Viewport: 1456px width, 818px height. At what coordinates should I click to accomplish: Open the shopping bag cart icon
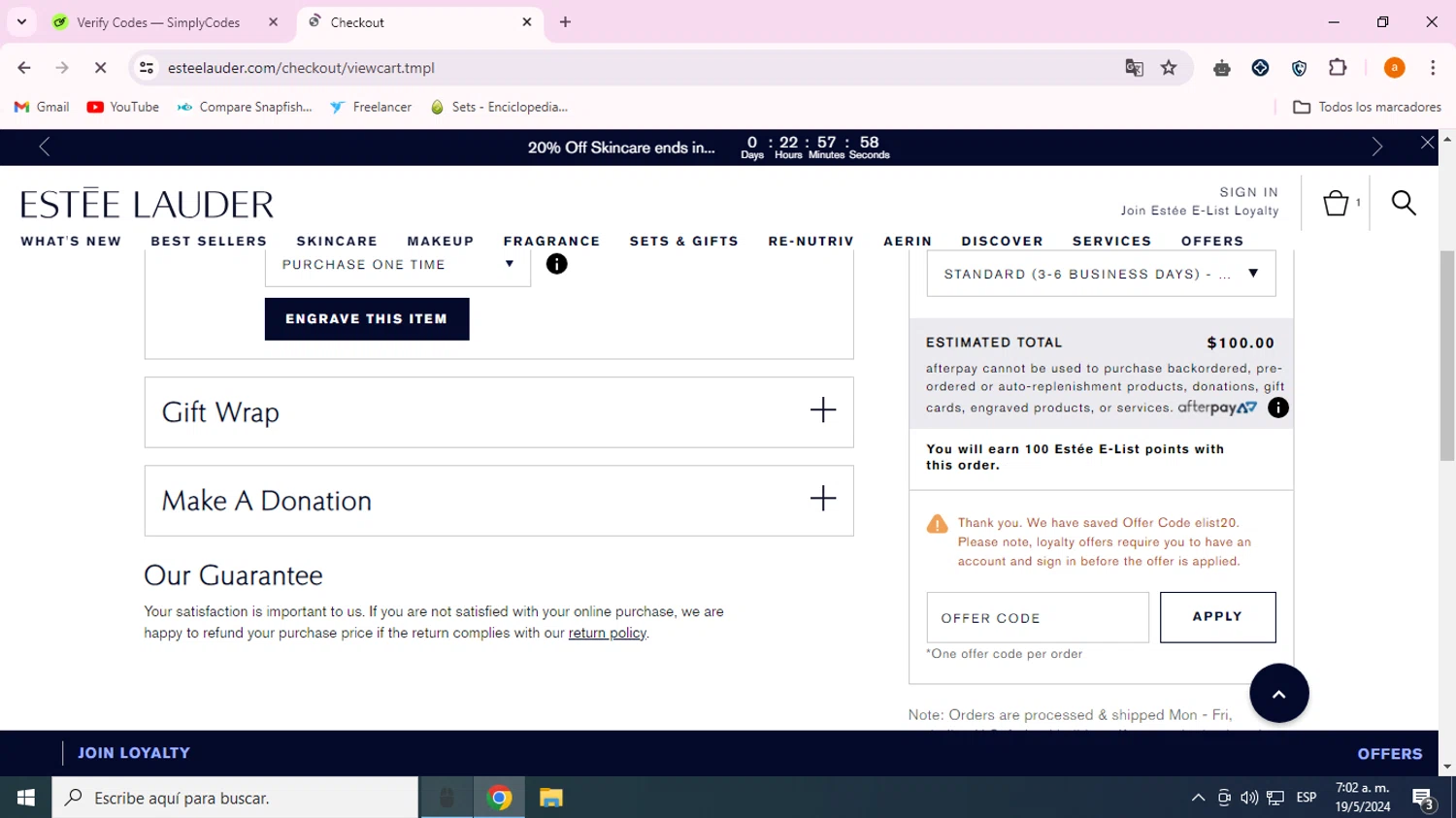pos(1336,203)
